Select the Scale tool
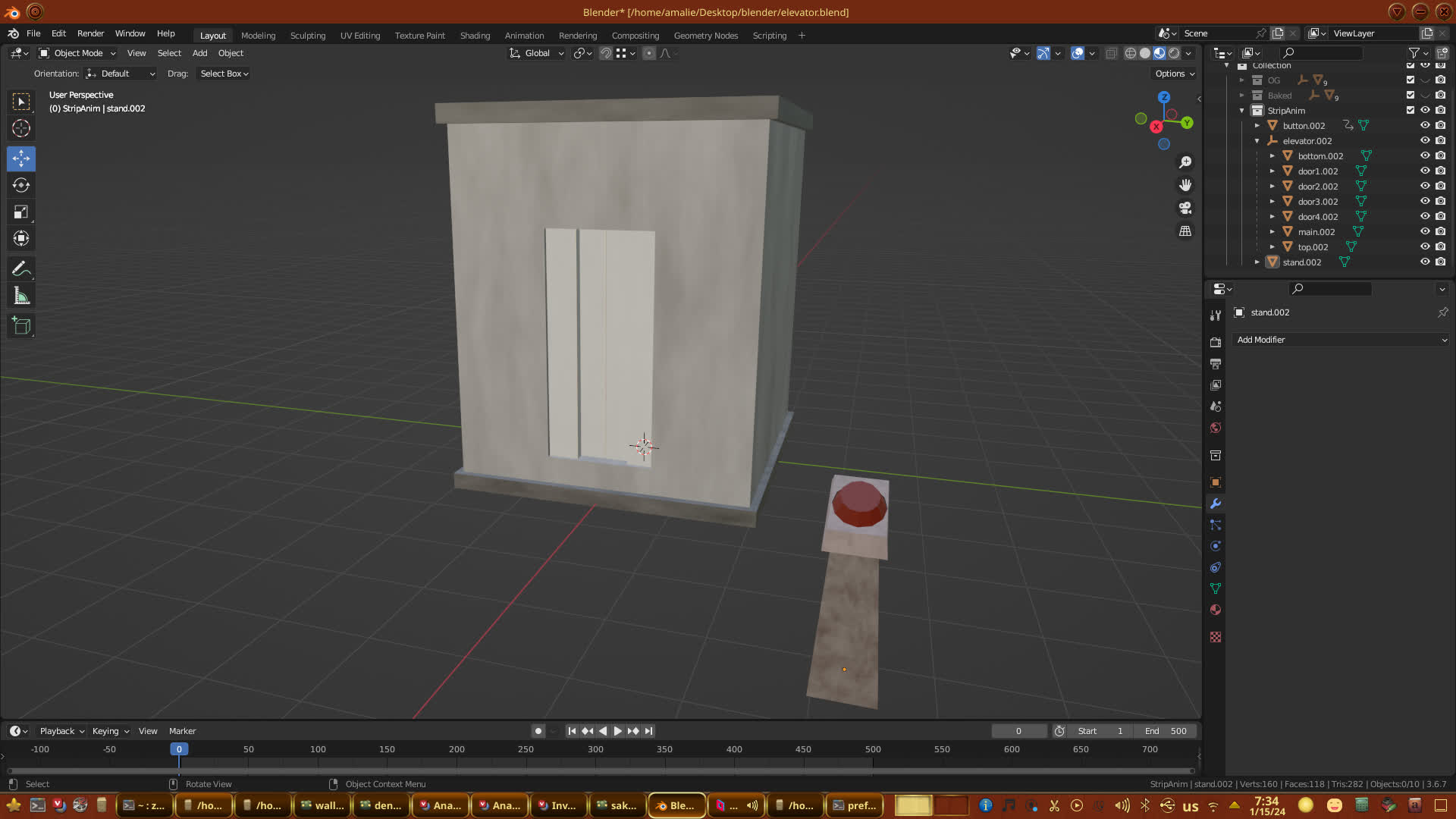The image size is (1456, 819). coord(21,212)
